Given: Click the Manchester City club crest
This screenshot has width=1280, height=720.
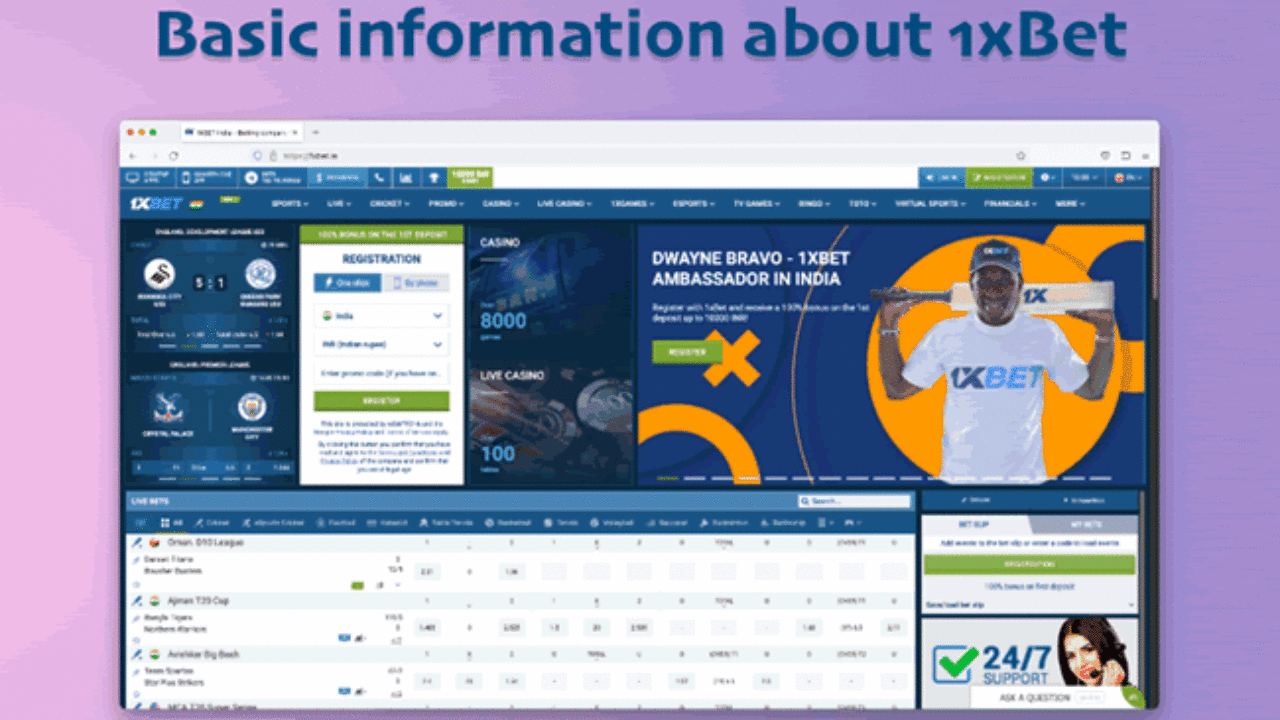Looking at the screenshot, I should click(253, 407).
